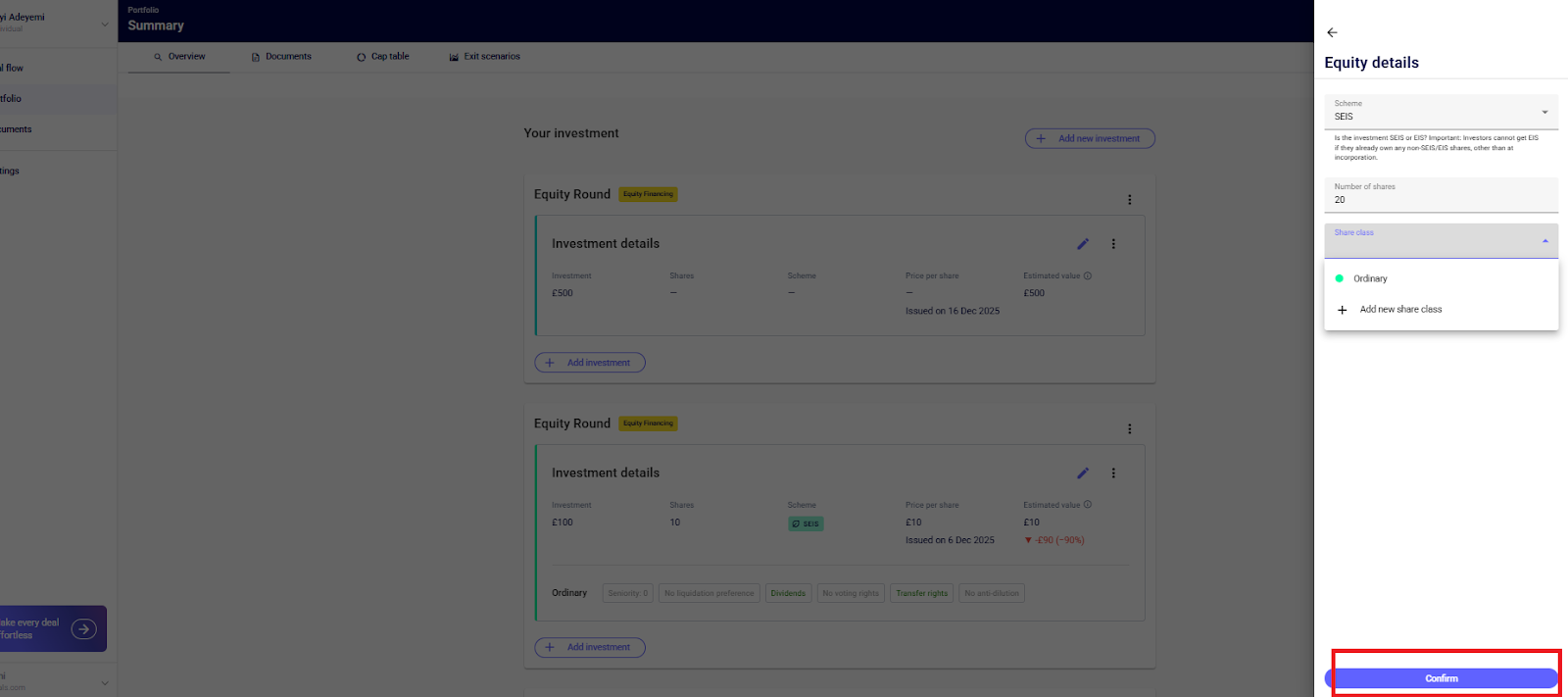Open kebab menu beside £100 Investment details
Viewport: 1568px width, 697px height.
point(1113,473)
